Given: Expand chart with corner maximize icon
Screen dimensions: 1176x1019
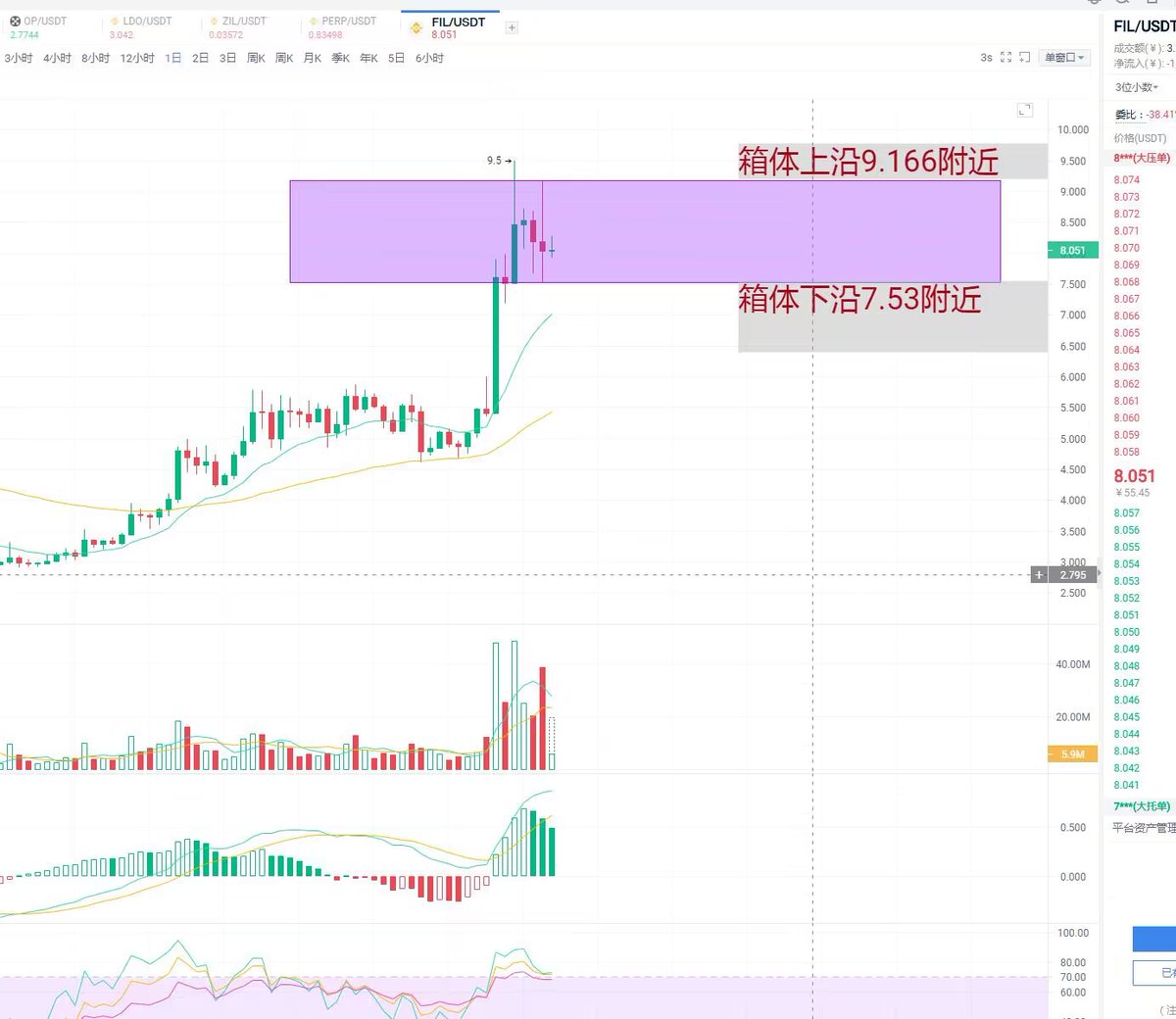Looking at the screenshot, I should 1025,110.
